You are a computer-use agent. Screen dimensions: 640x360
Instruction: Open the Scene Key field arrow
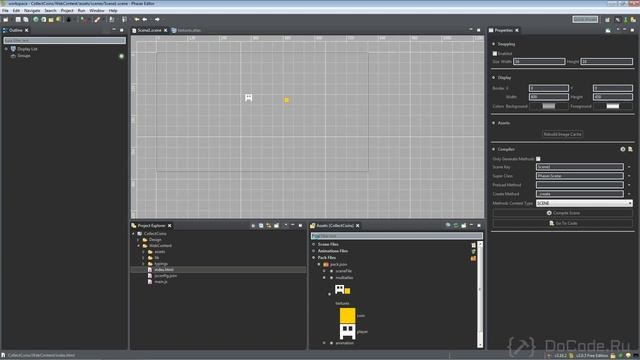[x=629, y=167]
